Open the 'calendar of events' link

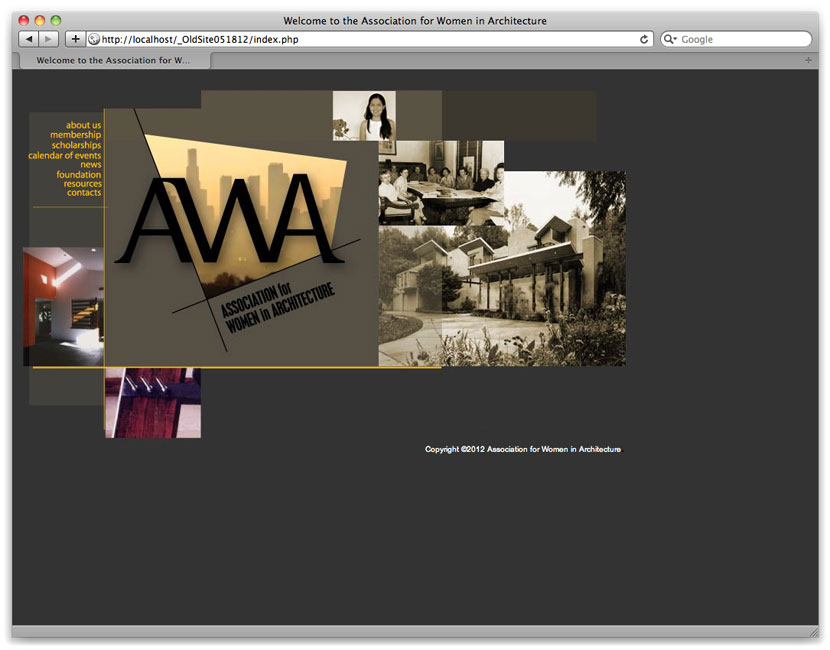pyautogui.click(x=65, y=155)
